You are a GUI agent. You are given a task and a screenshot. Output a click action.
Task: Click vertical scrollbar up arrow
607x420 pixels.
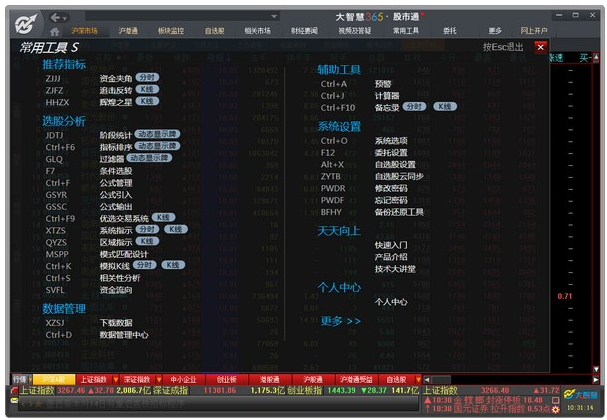[x=596, y=57]
